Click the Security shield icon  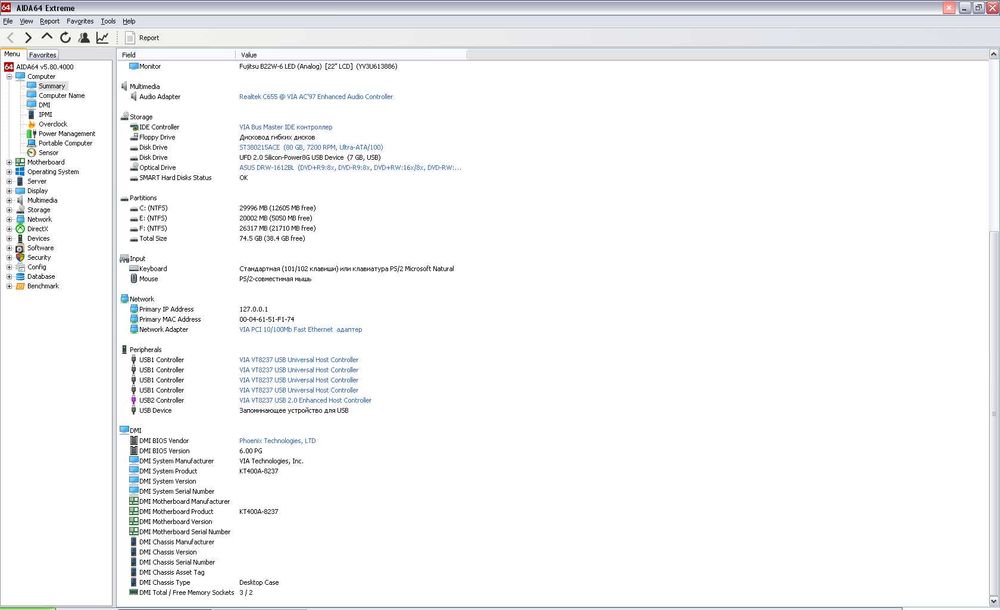coord(20,257)
